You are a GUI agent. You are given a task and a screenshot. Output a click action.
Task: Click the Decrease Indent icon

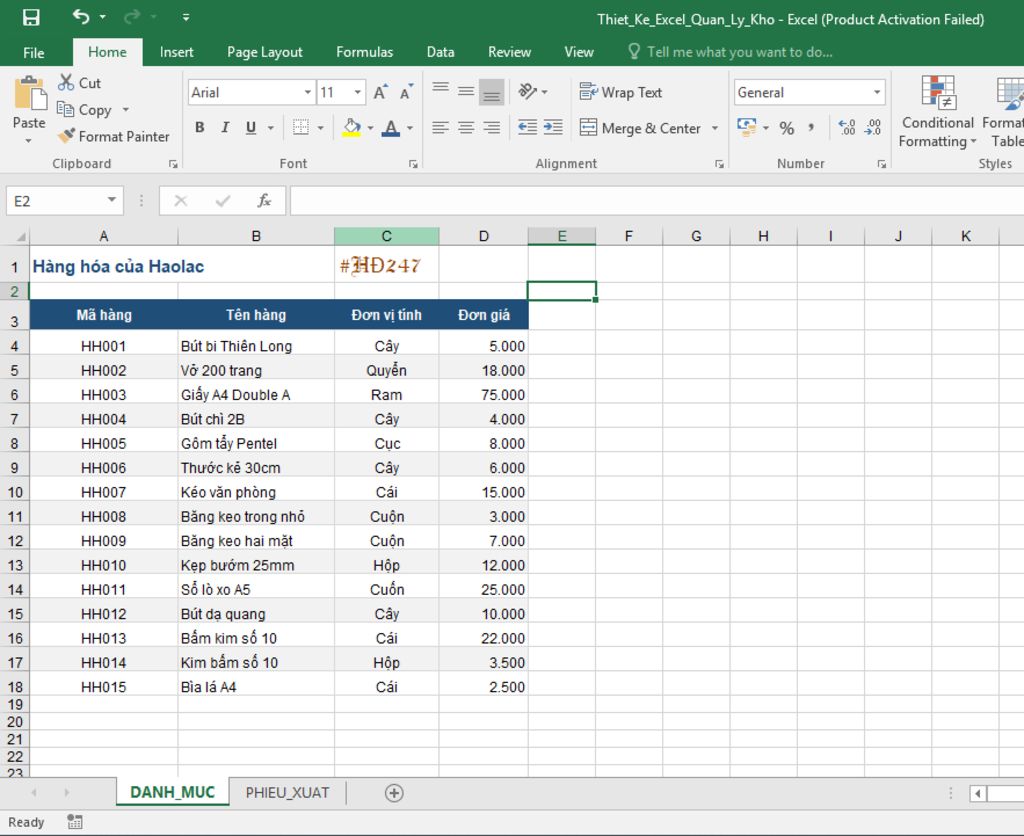527,127
